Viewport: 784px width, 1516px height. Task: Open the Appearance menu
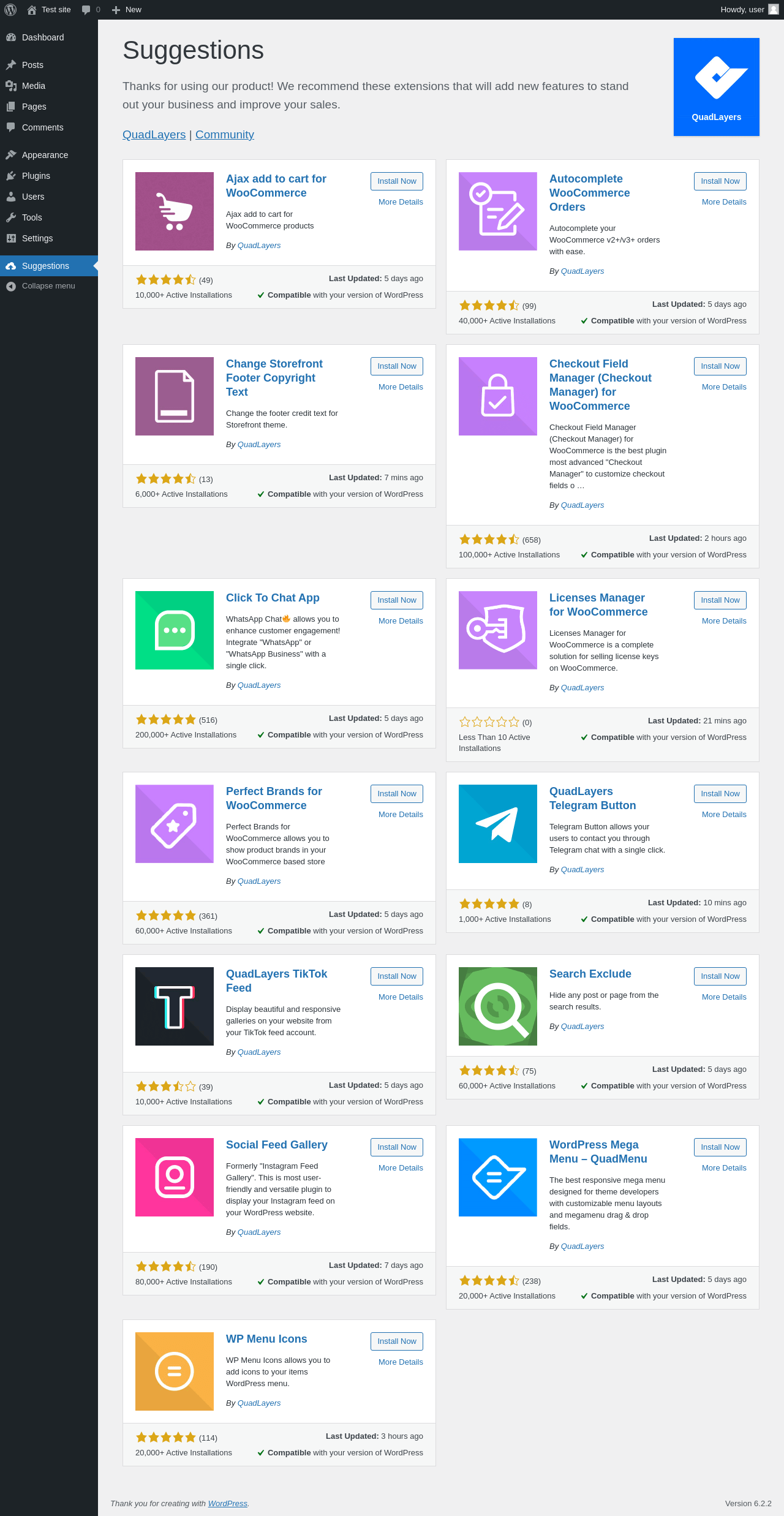49,155
